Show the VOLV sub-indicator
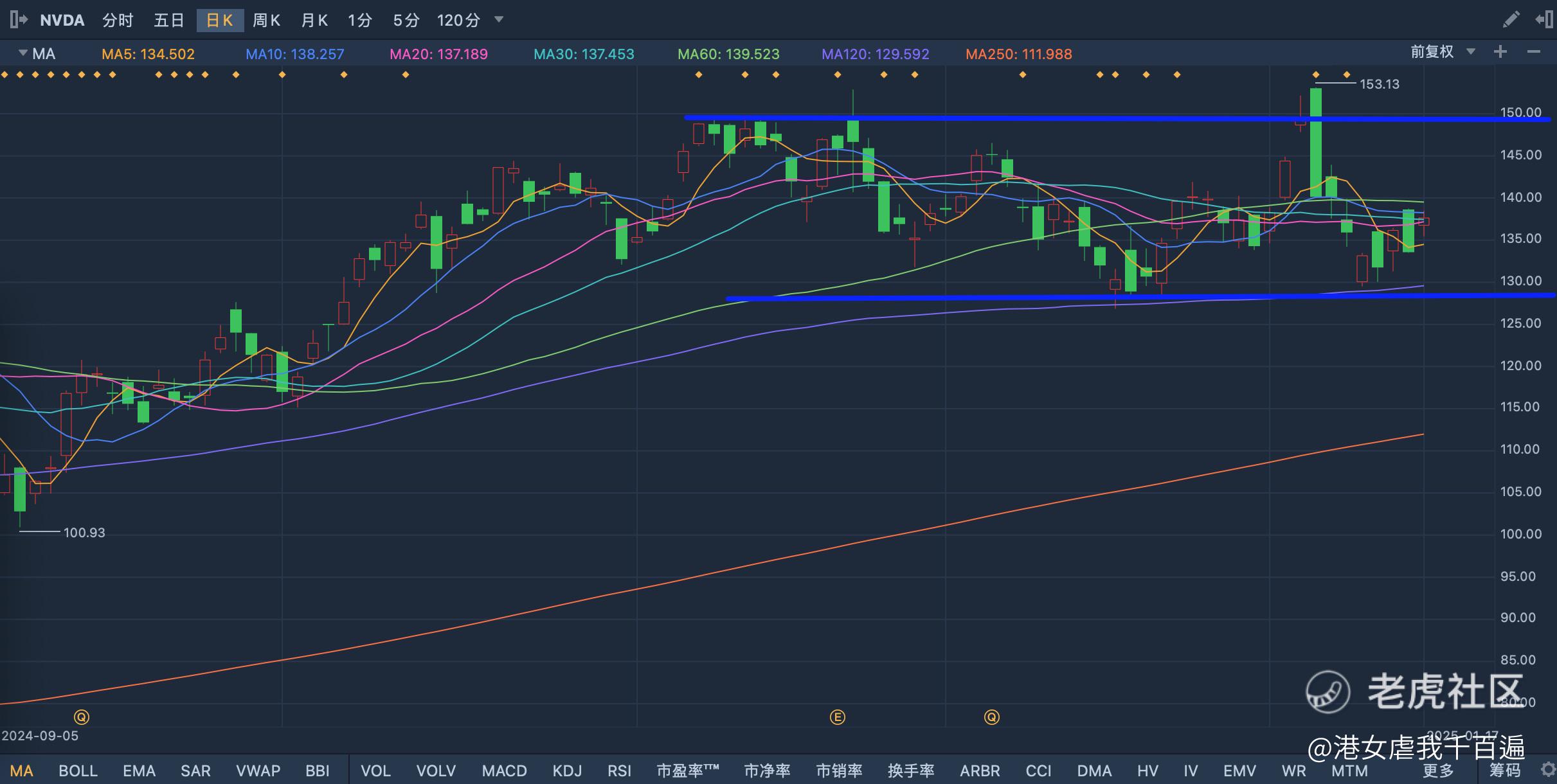The width and height of the screenshot is (1557, 784). point(436,771)
